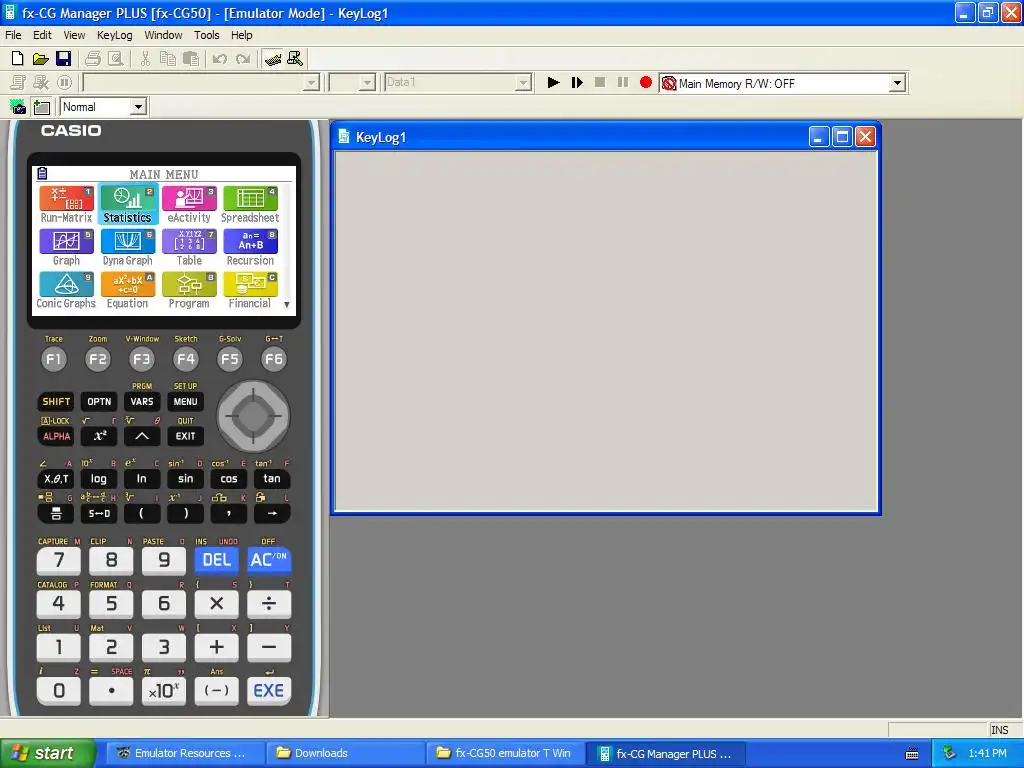The height and width of the screenshot is (768, 1024).
Task: Open the wide empty combo box dropdown
Action: click(312, 83)
